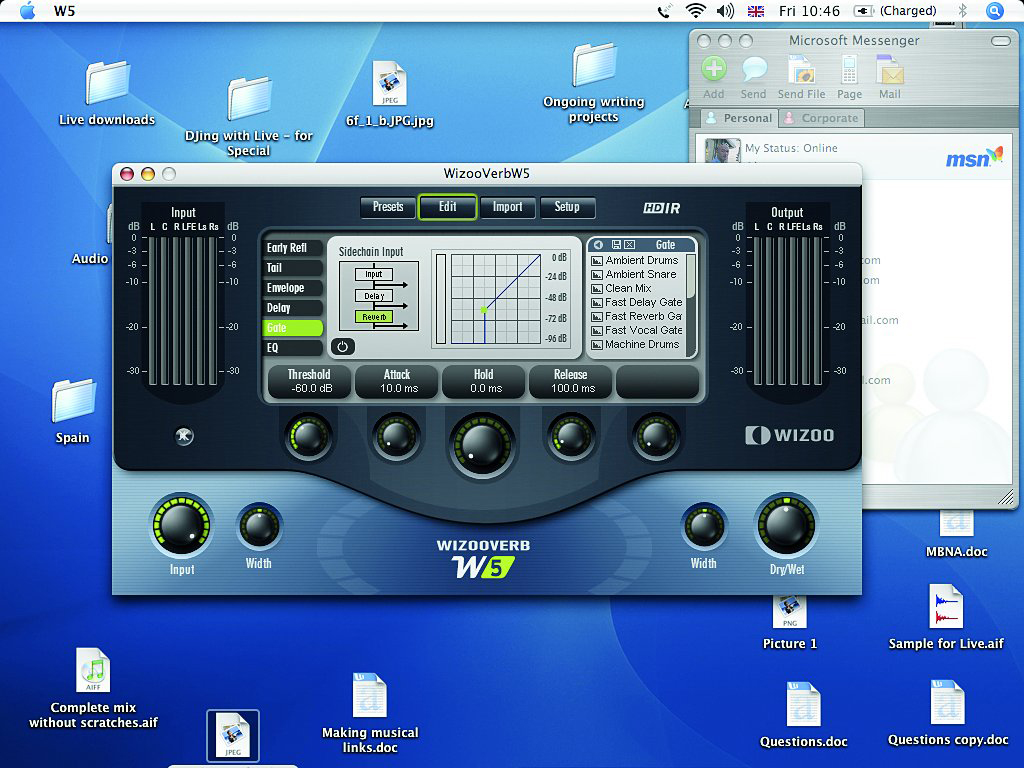The width and height of the screenshot is (1024, 768).
Task: Click the delete X icon in Gate presets
Action: tap(630, 245)
